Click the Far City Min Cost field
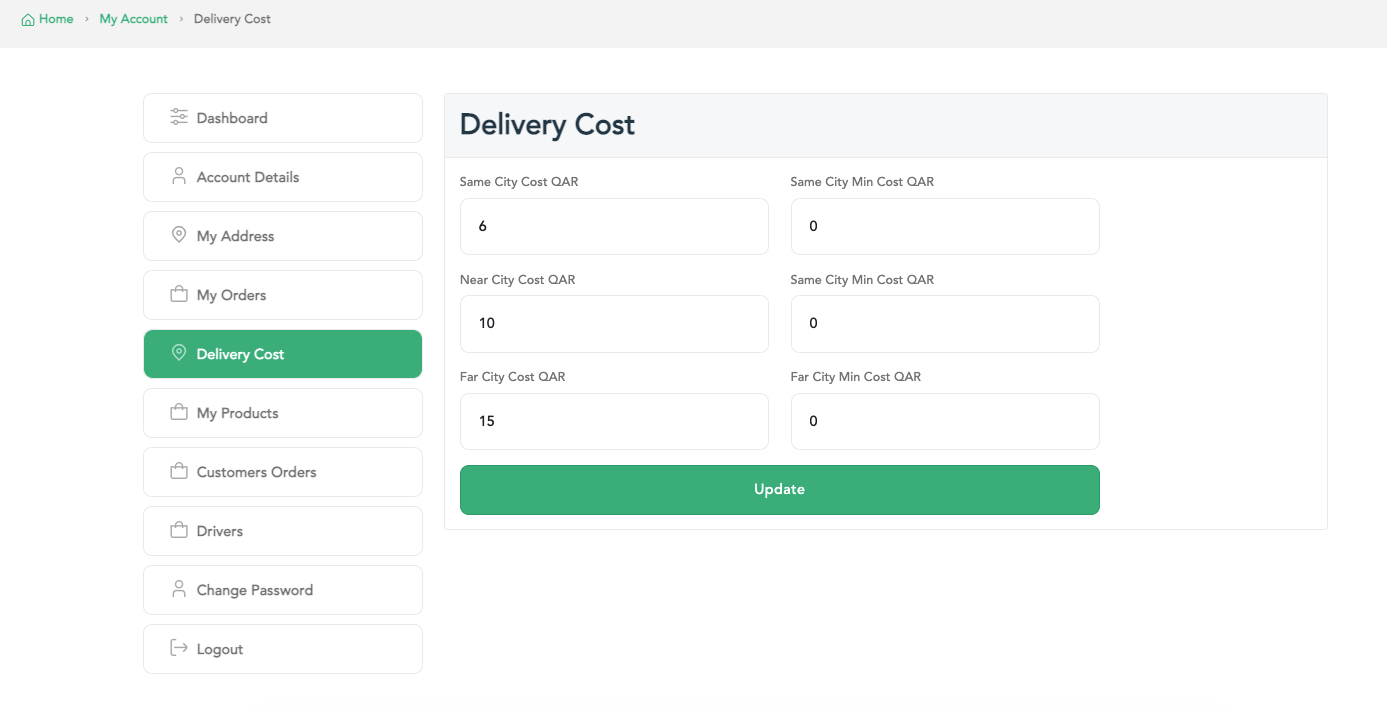1387x706 pixels. click(945, 421)
